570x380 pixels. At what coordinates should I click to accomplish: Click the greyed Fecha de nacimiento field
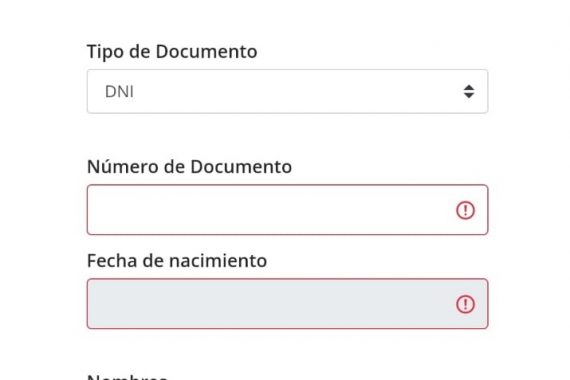[287, 304]
